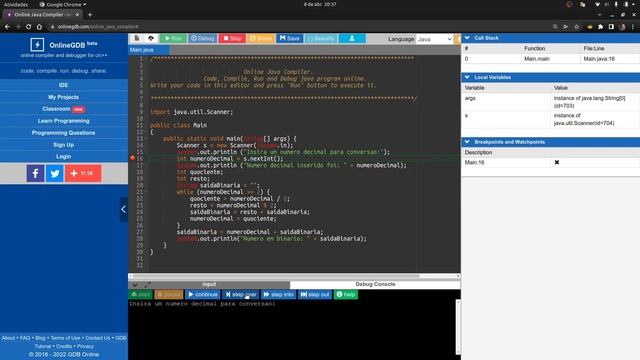
Task: Open the FAQ footer link
Action: click(25, 338)
